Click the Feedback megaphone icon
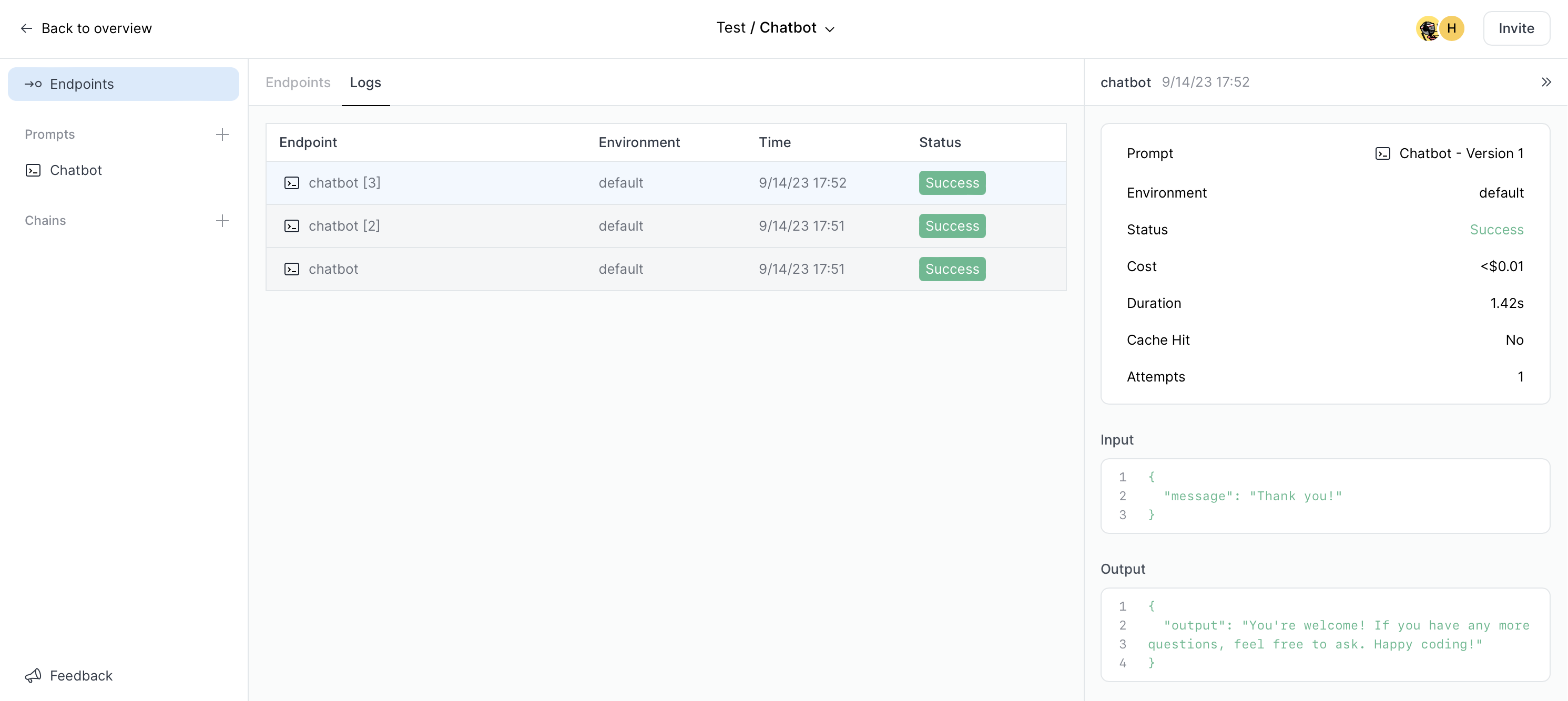Image resolution: width=1568 pixels, height=701 pixels. point(33,675)
